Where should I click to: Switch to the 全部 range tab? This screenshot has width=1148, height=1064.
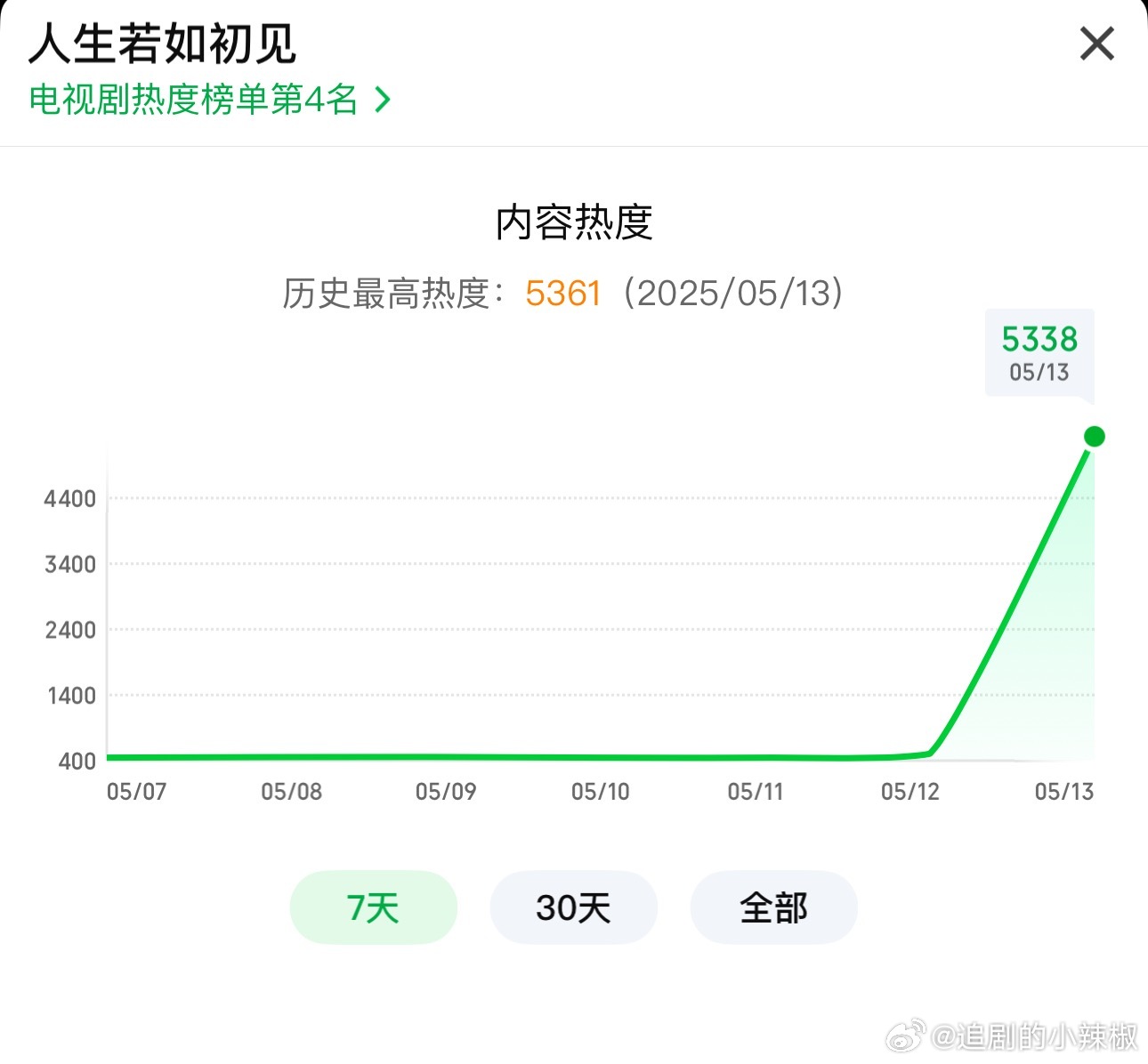point(773,907)
